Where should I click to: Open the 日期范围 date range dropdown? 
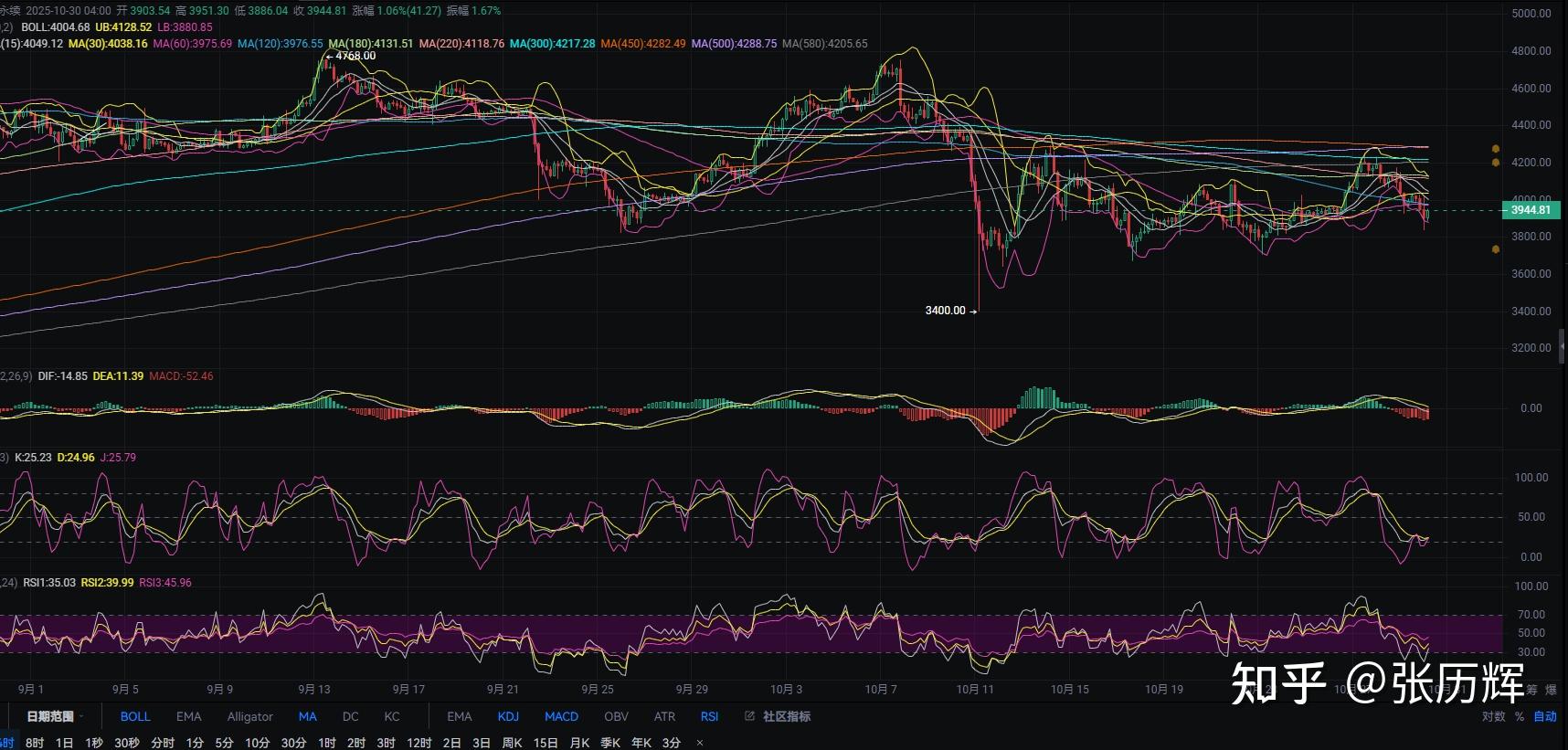coord(55,716)
